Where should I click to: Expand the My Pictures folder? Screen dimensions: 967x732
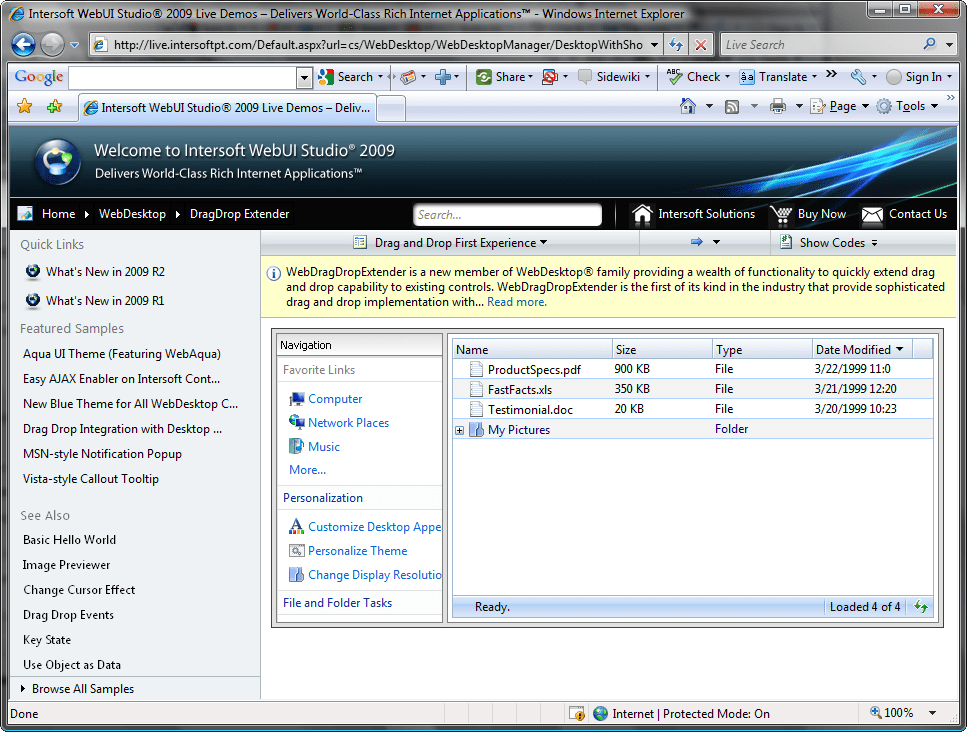460,429
